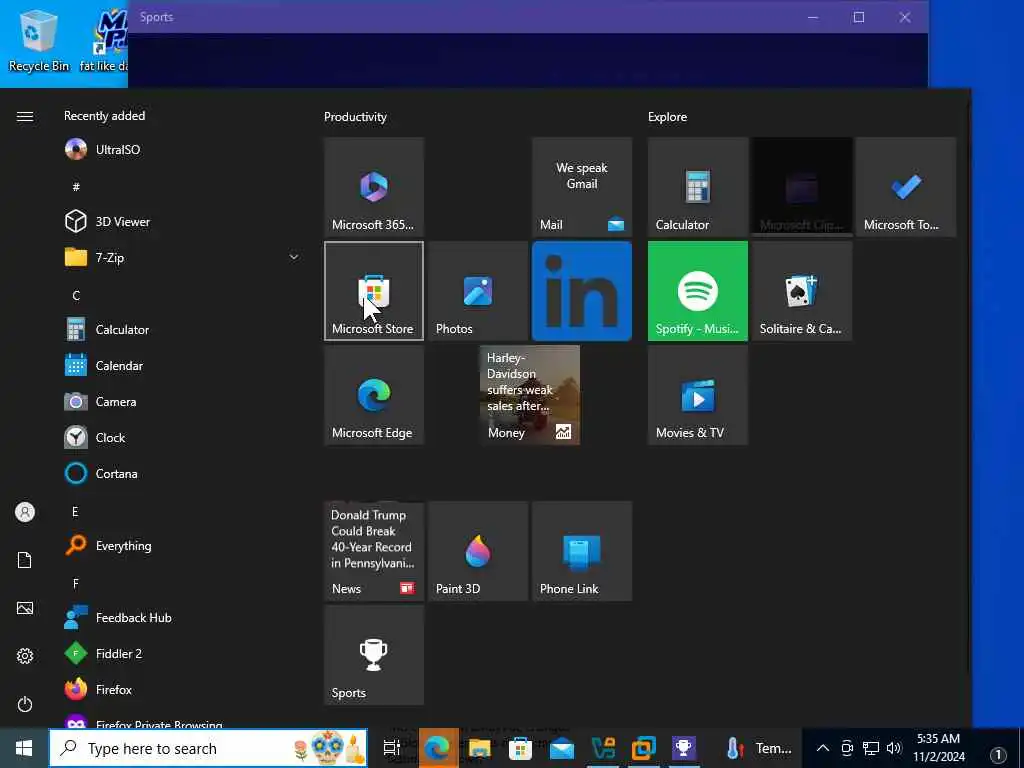Viewport: 1024px width, 768px height.
Task: Open the News live tile
Action: pos(374,551)
